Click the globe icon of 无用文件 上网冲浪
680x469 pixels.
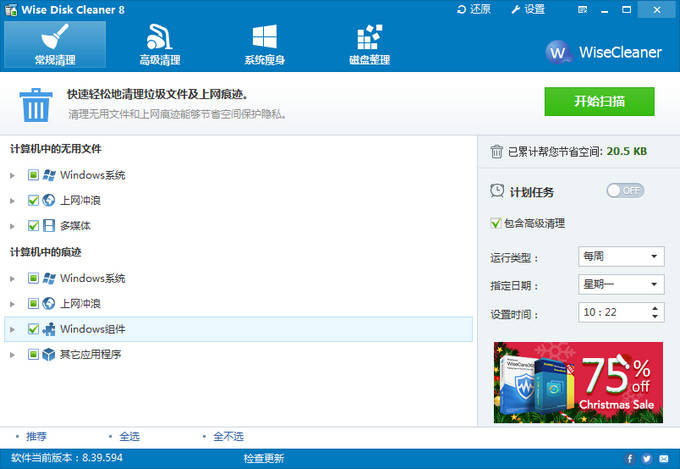point(49,200)
